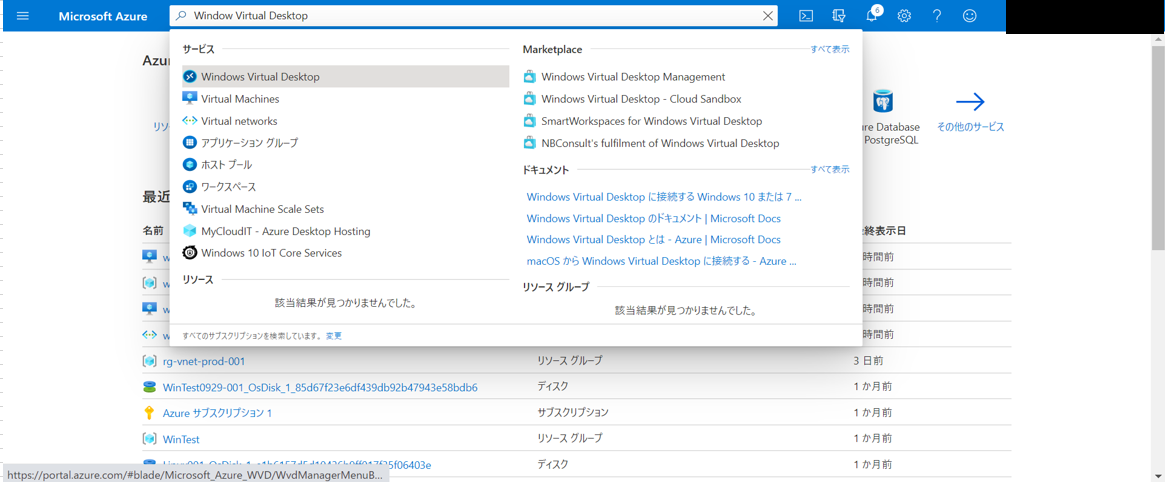Viewport: 1165px width, 482px height.
Task: Open WinTest0929-001_OsDisk disk resource
Action: [319, 387]
